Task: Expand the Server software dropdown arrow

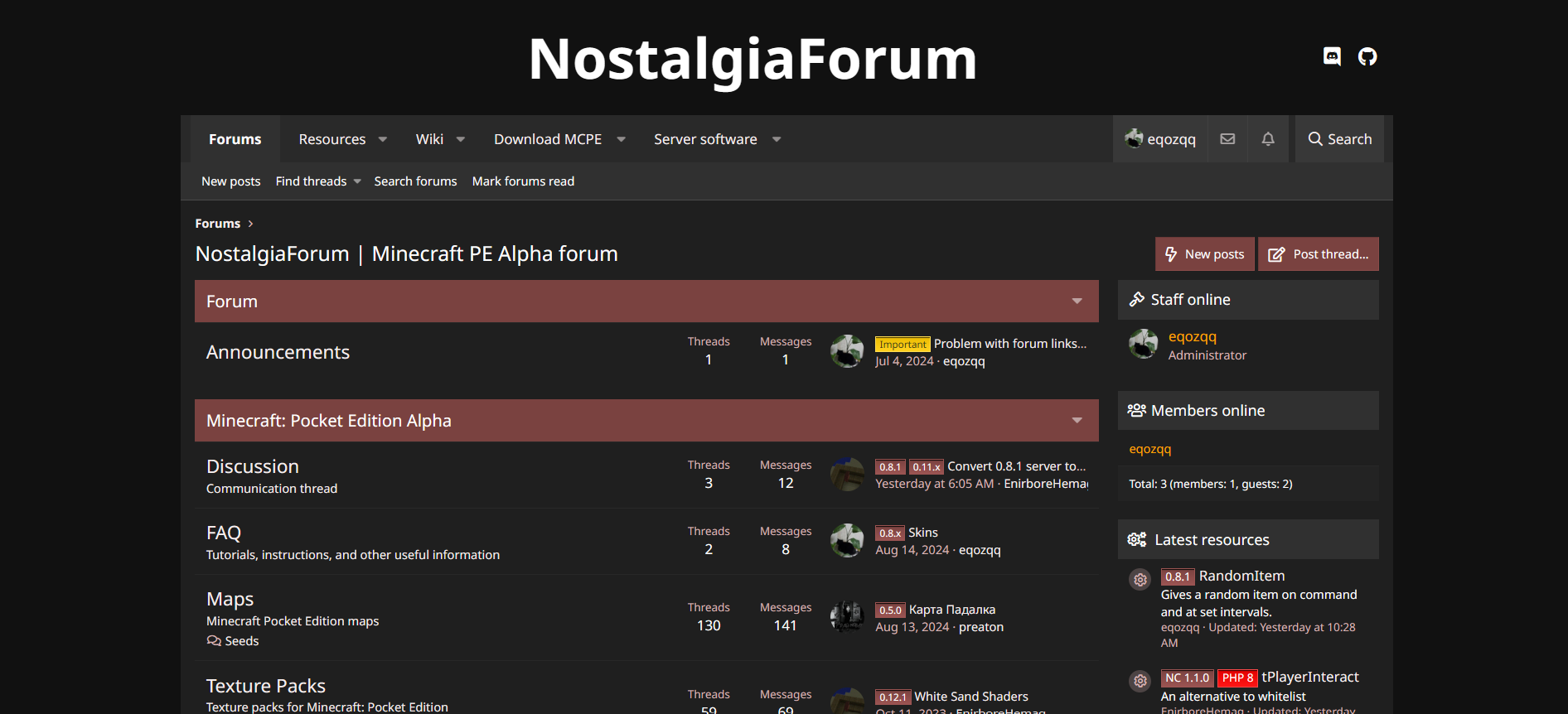Action: point(777,139)
